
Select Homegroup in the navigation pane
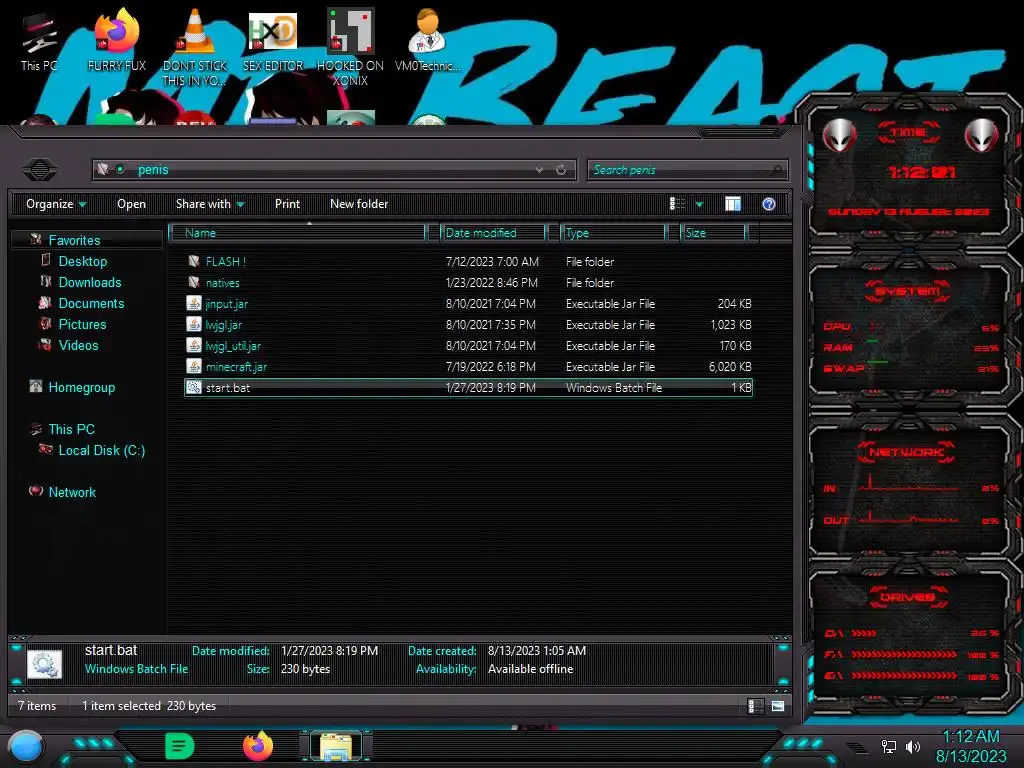click(81, 387)
